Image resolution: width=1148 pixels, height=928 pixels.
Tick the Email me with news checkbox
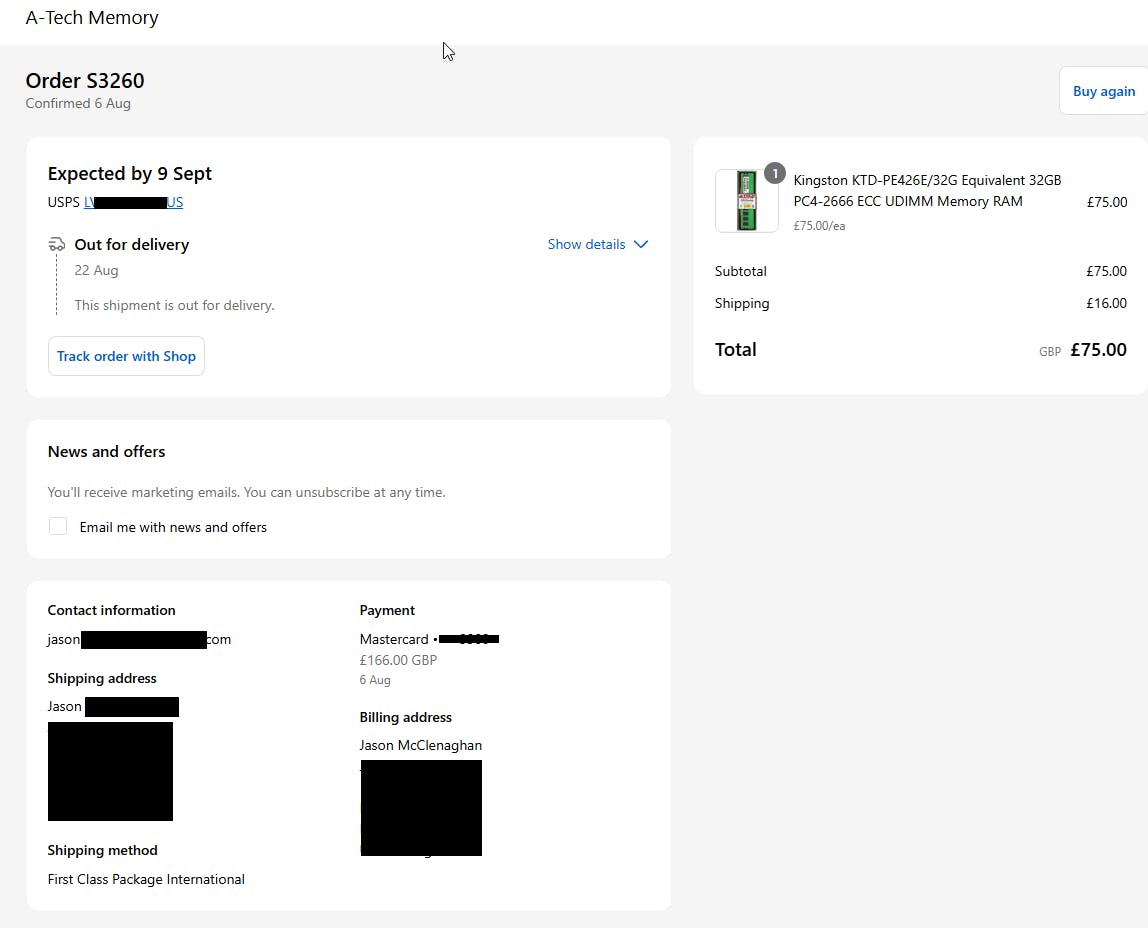coord(58,527)
